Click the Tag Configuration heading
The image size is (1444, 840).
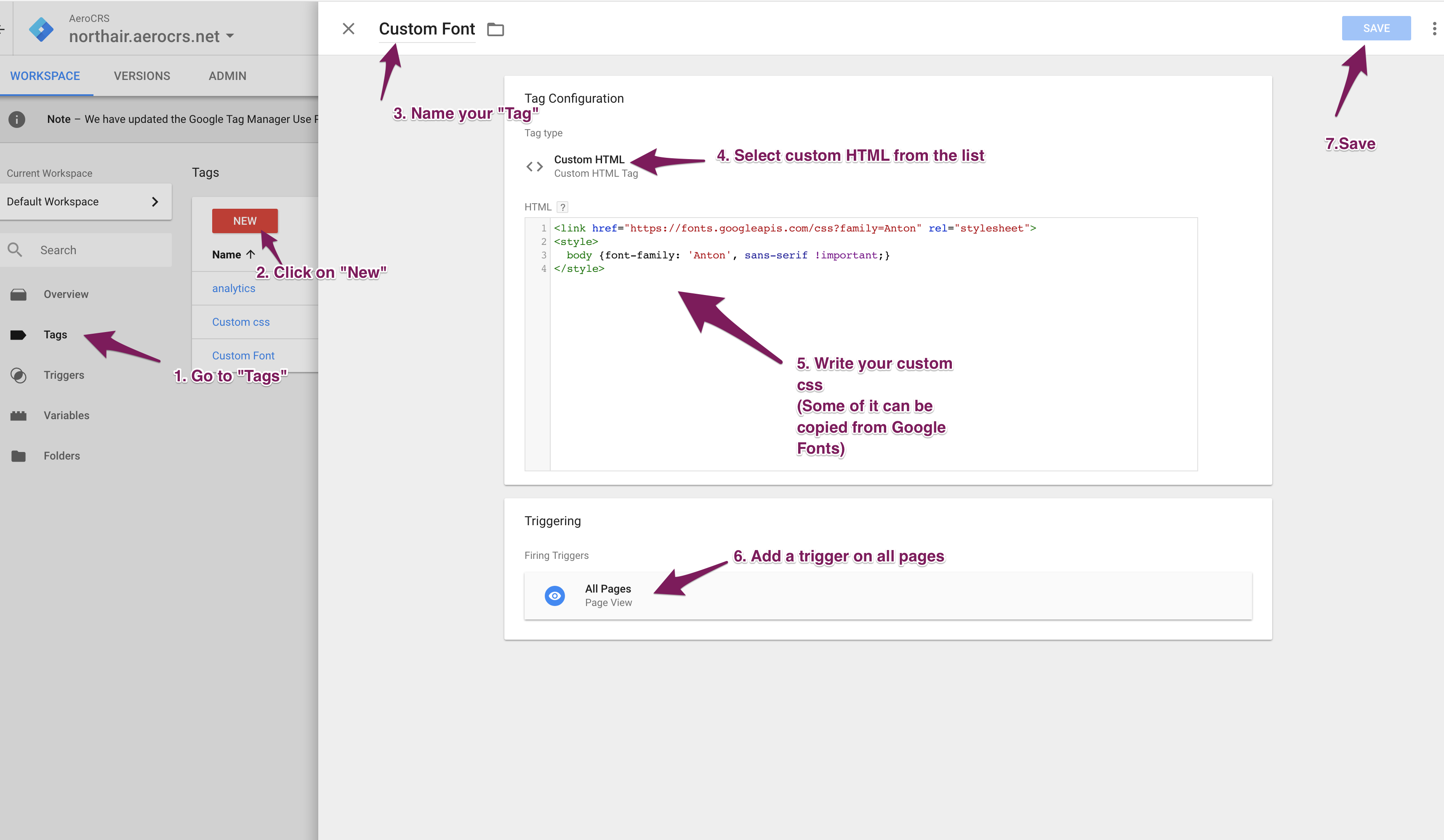(573, 98)
